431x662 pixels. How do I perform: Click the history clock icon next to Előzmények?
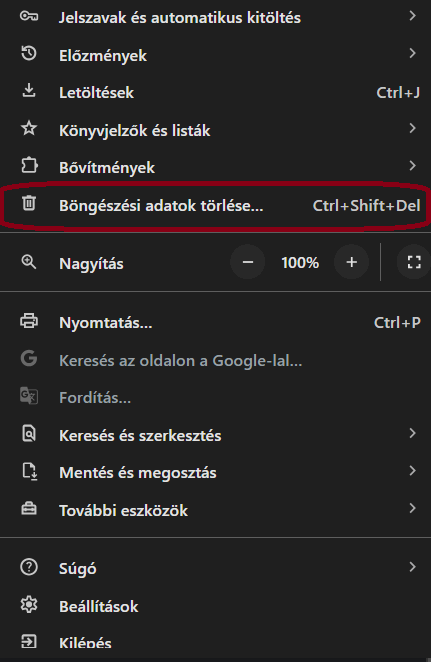tap(29, 54)
